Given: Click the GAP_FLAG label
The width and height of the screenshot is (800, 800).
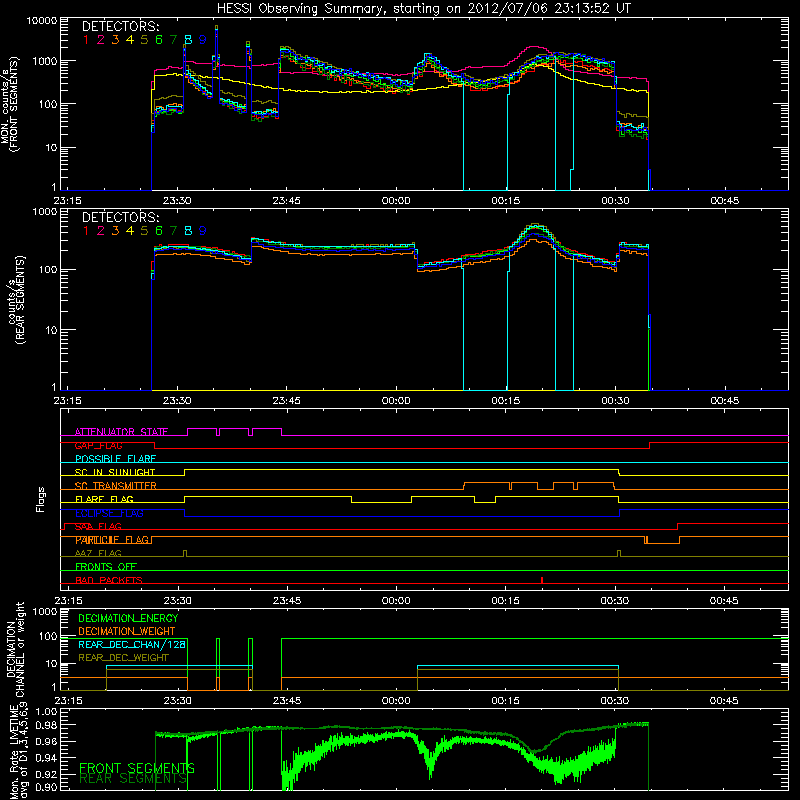Looking at the screenshot, I should pos(98,445).
